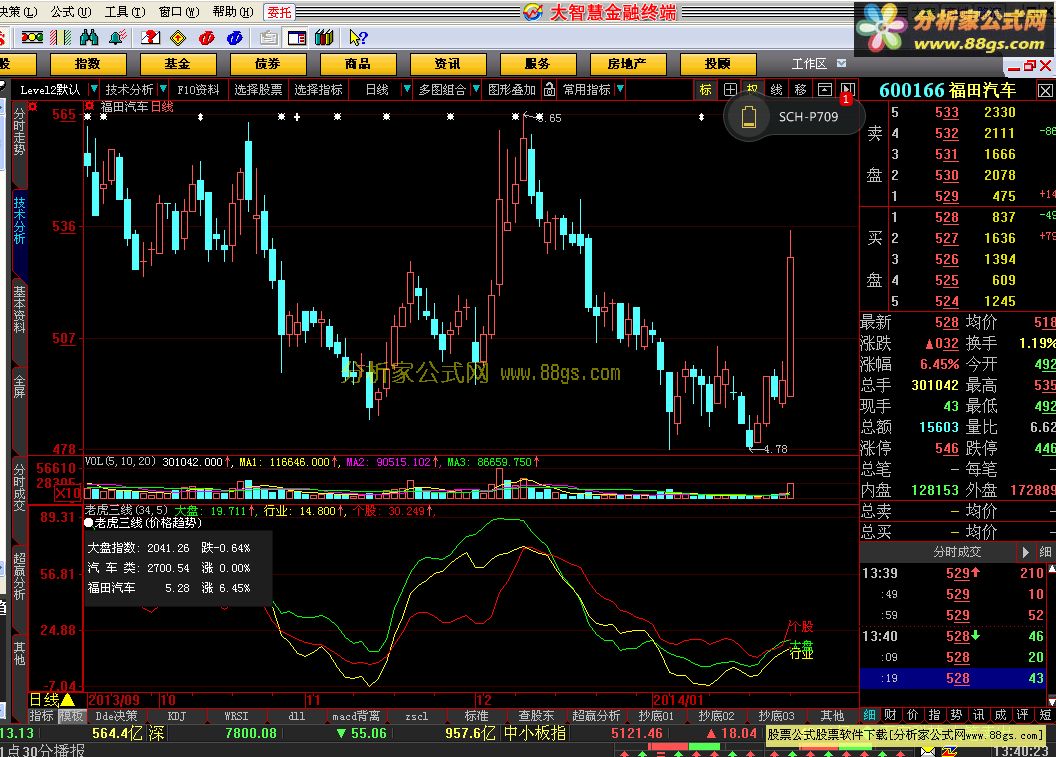The height and width of the screenshot is (757, 1056).
Task: Select the 房地产 yellow tab
Action: point(628,64)
